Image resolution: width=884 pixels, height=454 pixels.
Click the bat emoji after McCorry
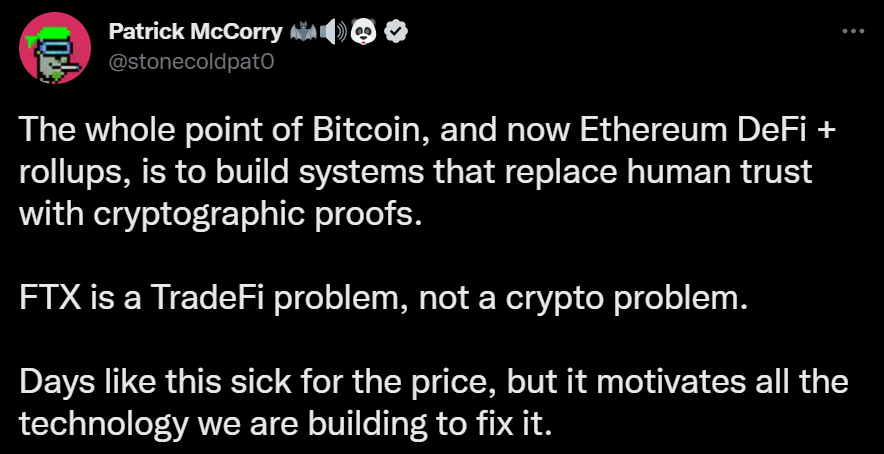click(302, 33)
